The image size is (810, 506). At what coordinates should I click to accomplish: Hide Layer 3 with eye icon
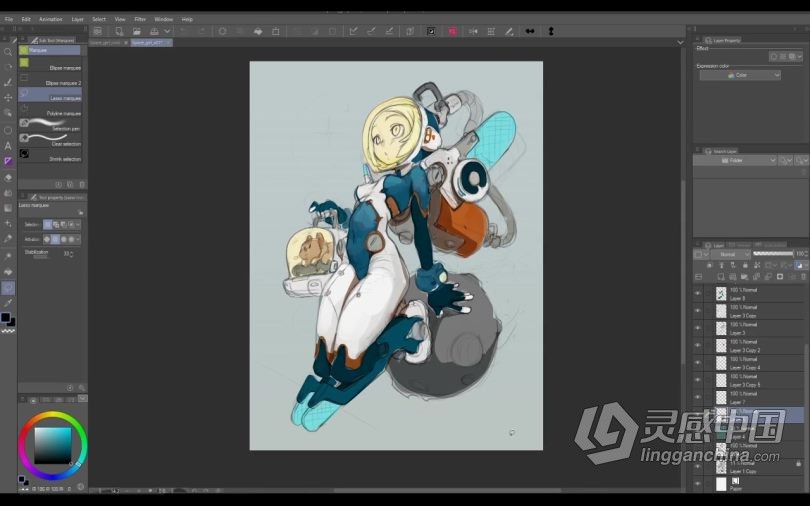tap(697, 328)
